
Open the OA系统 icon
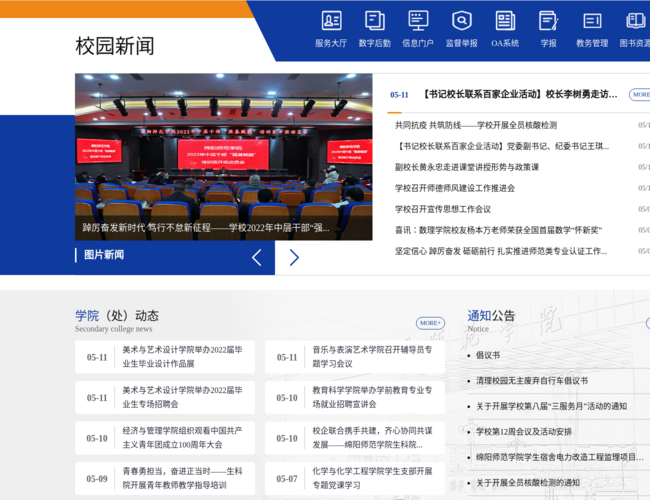pyautogui.click(x=505, y=28)
